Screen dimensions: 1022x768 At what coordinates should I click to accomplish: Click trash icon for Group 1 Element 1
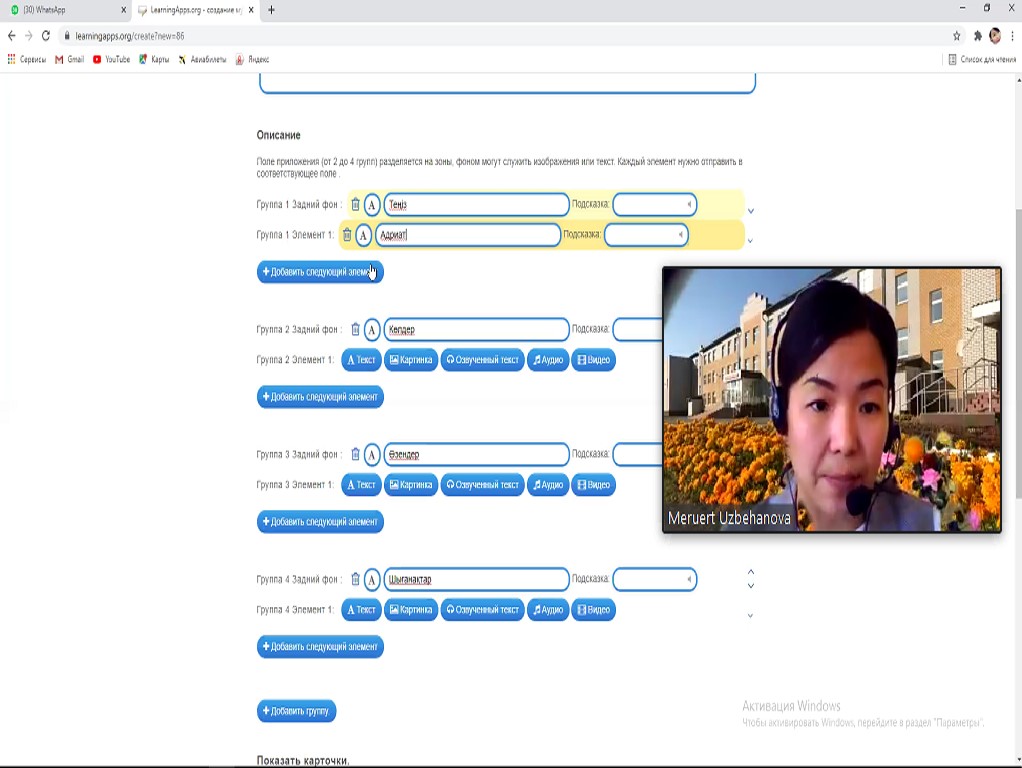coord(347,235)
